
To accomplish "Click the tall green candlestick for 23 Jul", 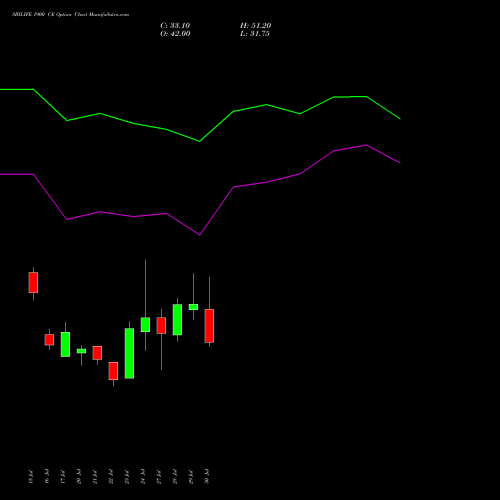I will (129, 353).
